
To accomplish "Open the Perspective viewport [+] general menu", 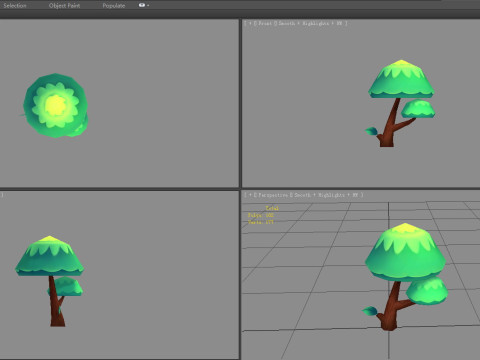I will pos(250,195).
